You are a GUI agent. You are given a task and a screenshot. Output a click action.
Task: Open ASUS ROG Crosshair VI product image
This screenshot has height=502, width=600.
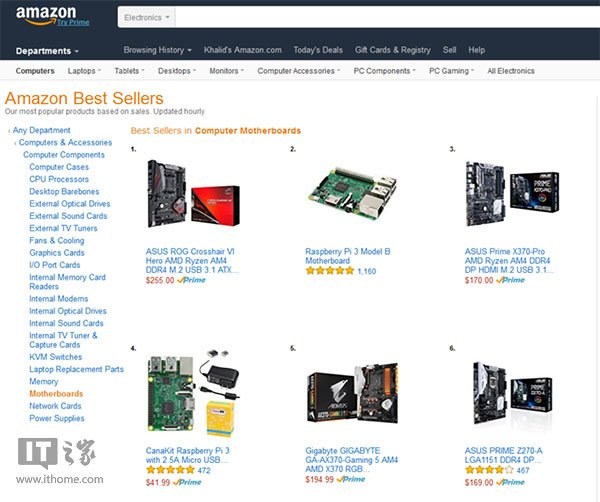(x=194, y=194)
